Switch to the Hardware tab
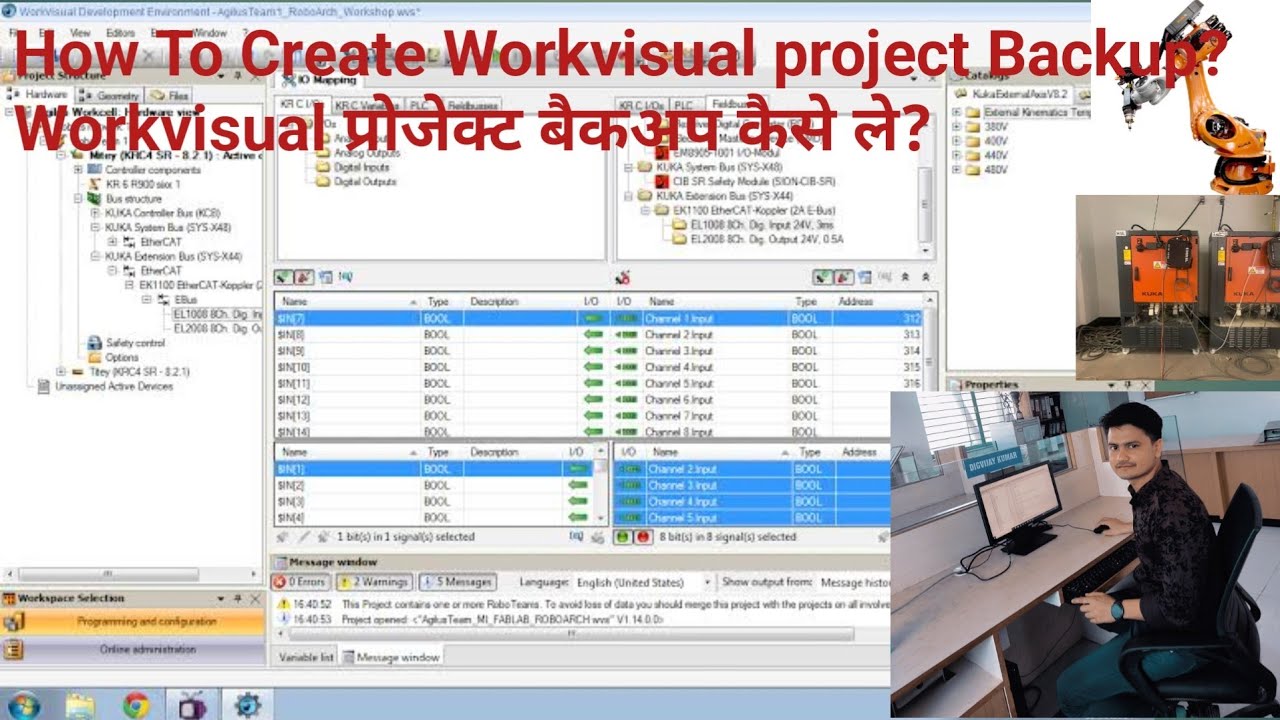This screenshot has width=1280, height=720. coord(40,94)
